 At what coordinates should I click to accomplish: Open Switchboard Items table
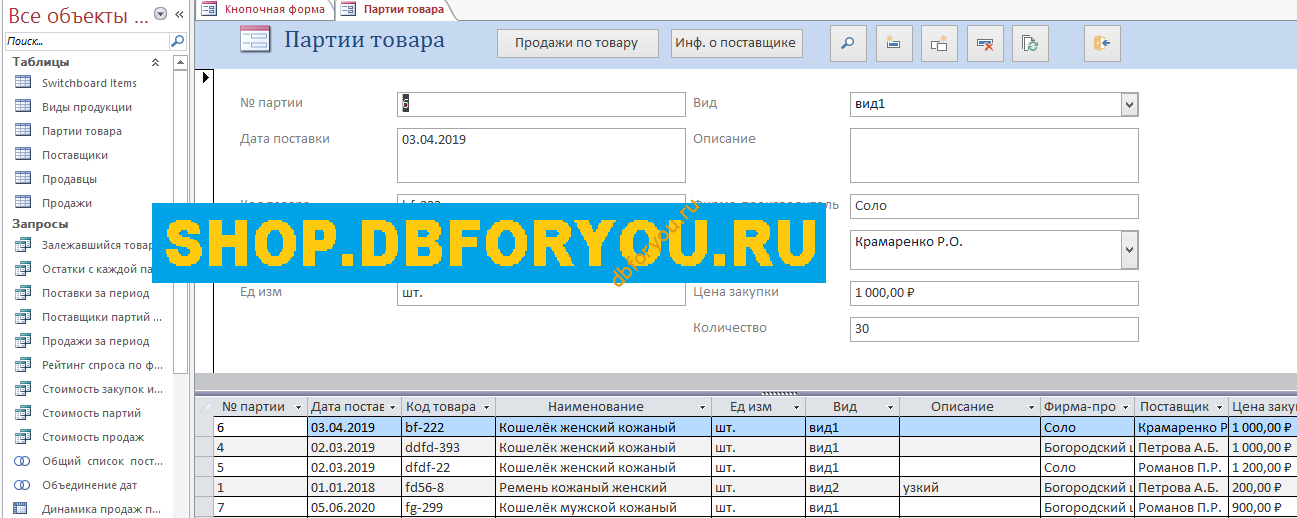[x=89, y=83]
